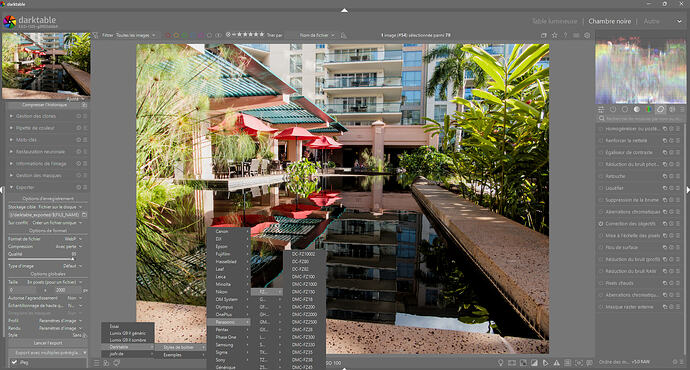Enable the Liquéfier module
This screenshot has height=370, width=690.
(601, 188)
